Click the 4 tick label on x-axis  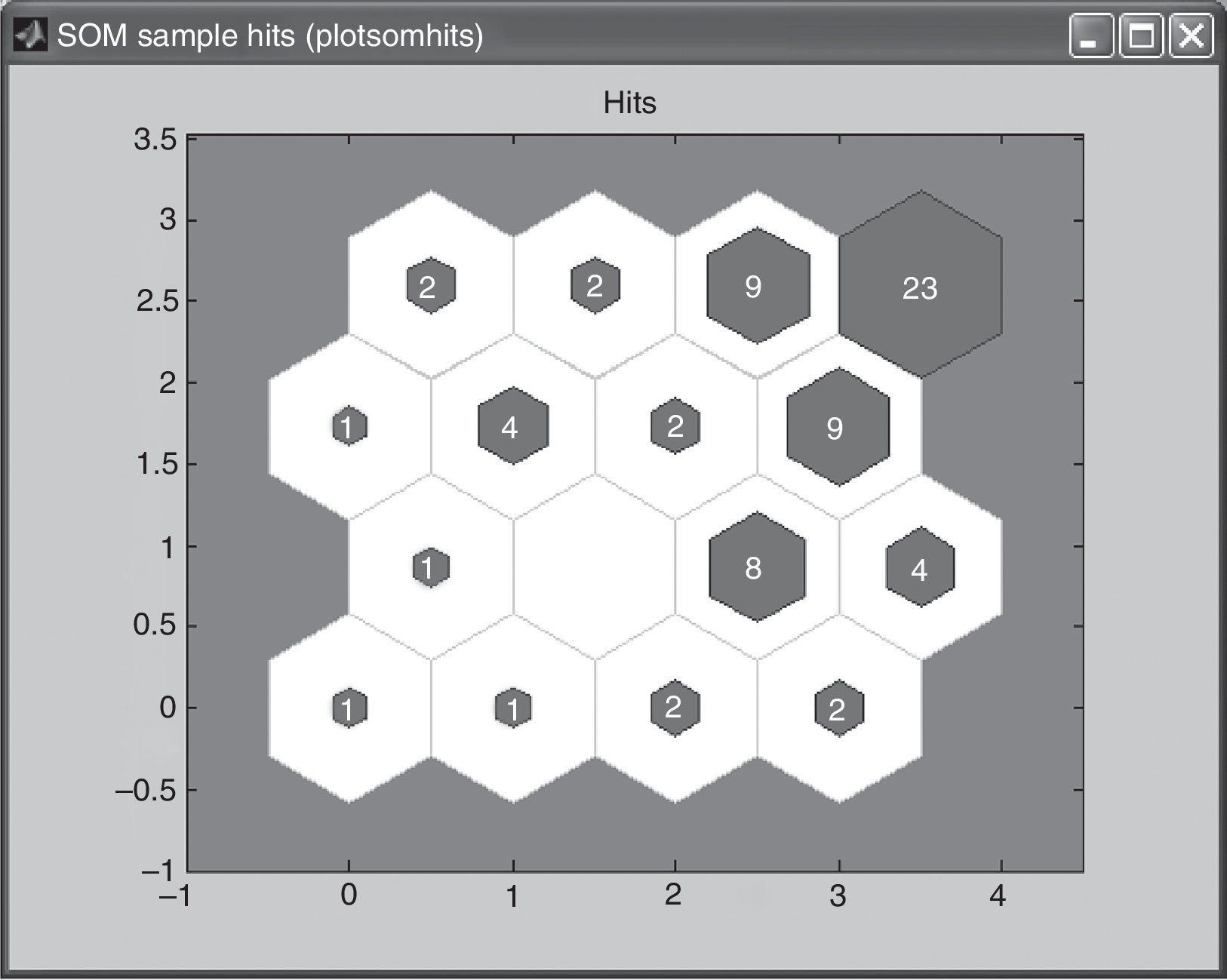coord(998,896)
